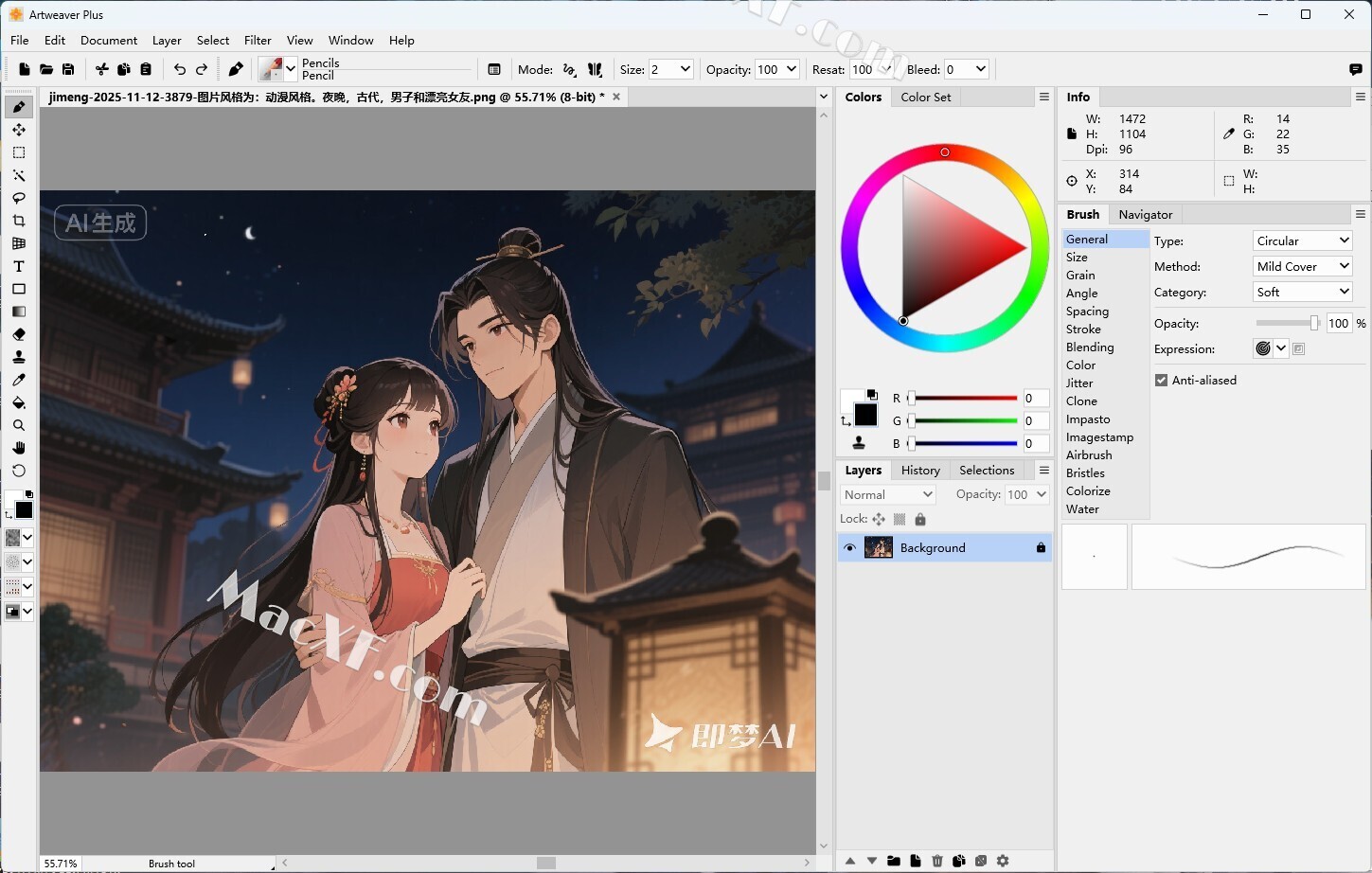Hide the Background layer with eye icon

point(849,548)
